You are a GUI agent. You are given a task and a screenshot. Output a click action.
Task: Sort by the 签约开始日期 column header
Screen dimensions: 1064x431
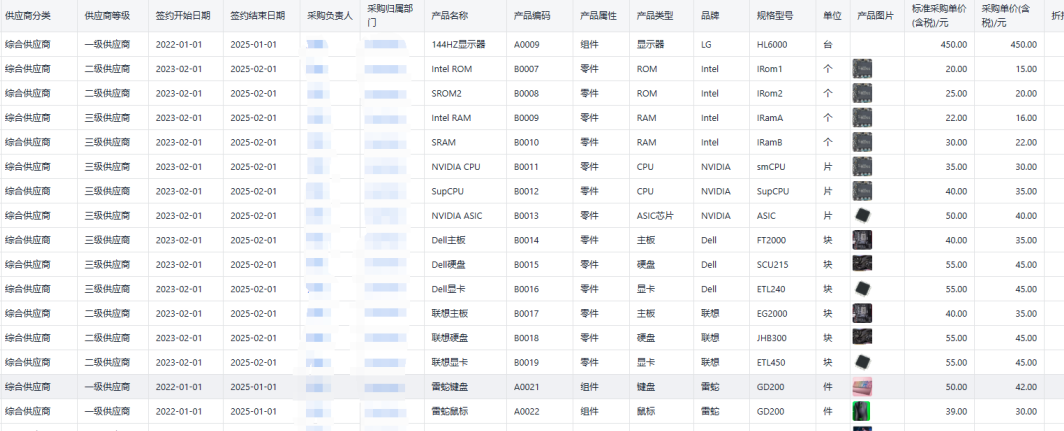[183, 16]
